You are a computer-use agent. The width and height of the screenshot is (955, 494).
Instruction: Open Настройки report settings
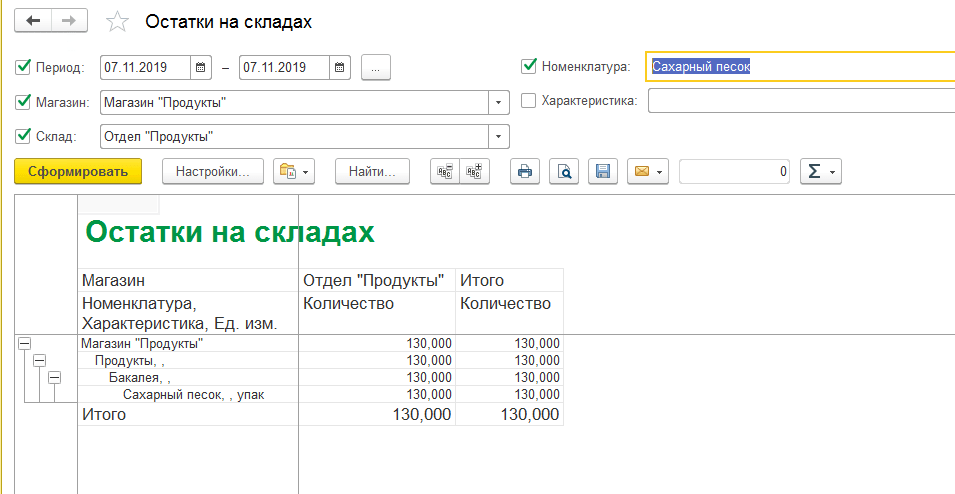(x=212, y=172)
